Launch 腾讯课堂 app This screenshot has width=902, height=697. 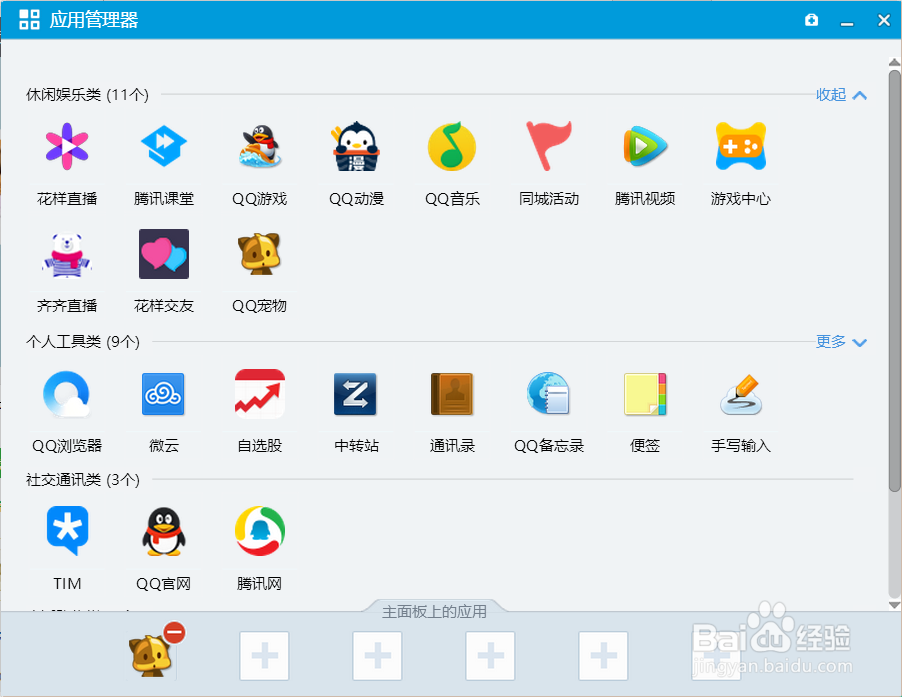click(164, 147)
